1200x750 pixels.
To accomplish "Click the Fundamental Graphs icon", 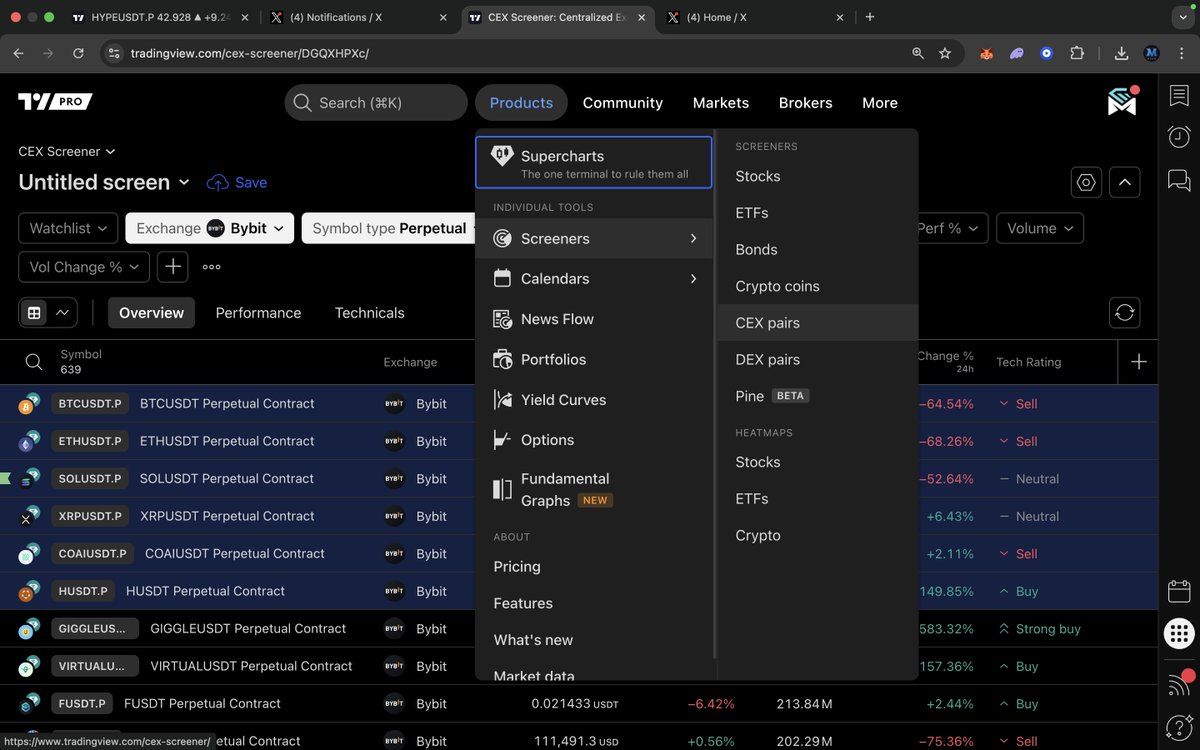I will (502, 489).
